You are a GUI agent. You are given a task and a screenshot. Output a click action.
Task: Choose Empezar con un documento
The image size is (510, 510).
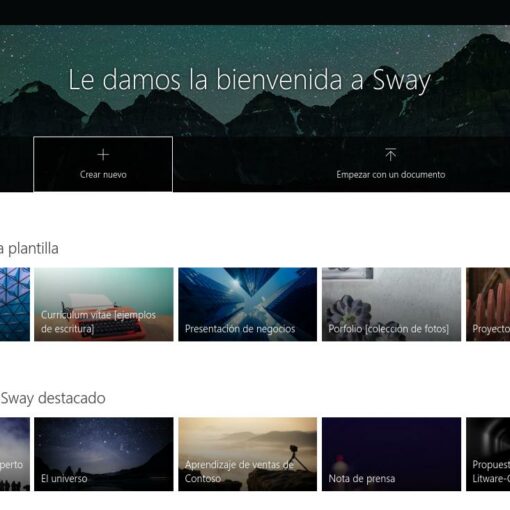pos(390,175)
